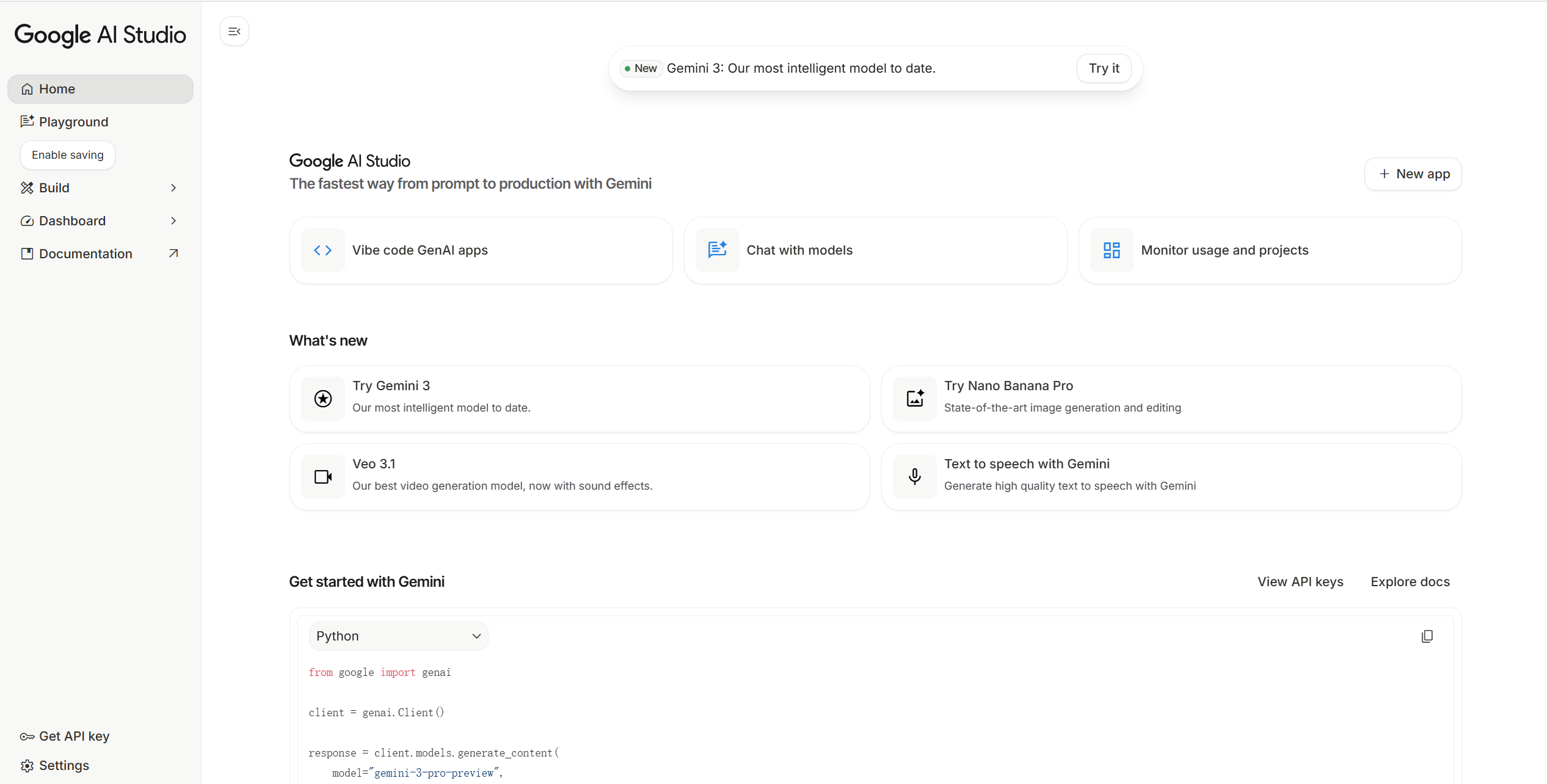Open View API keys
This screenshot has height=784, width=1547.
point(1300,581)
